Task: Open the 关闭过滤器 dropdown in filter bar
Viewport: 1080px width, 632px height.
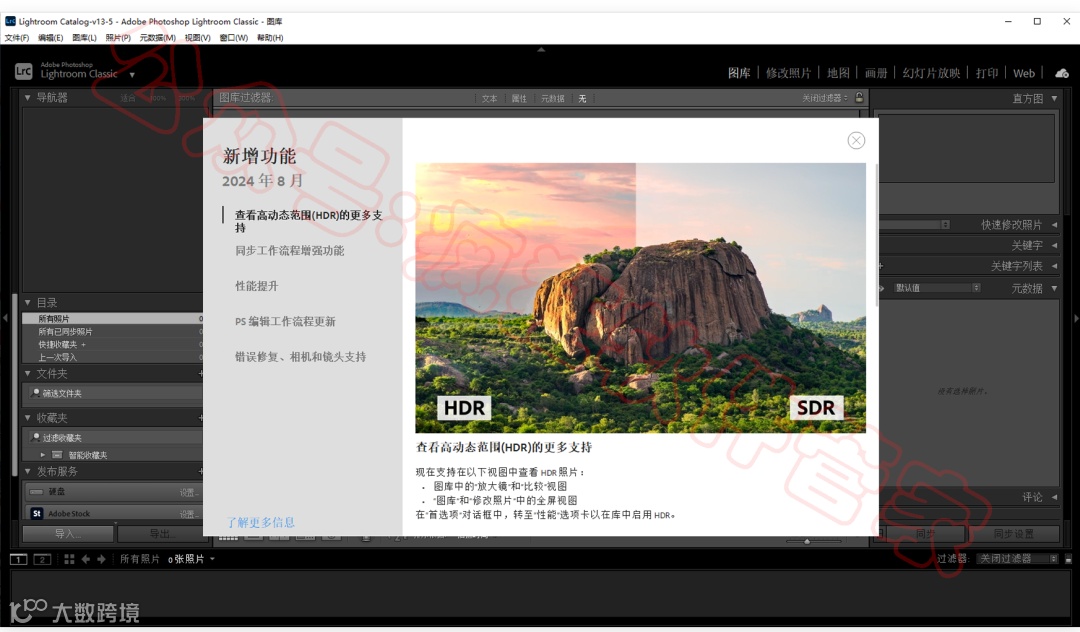Action: click(x=824, y=98)
